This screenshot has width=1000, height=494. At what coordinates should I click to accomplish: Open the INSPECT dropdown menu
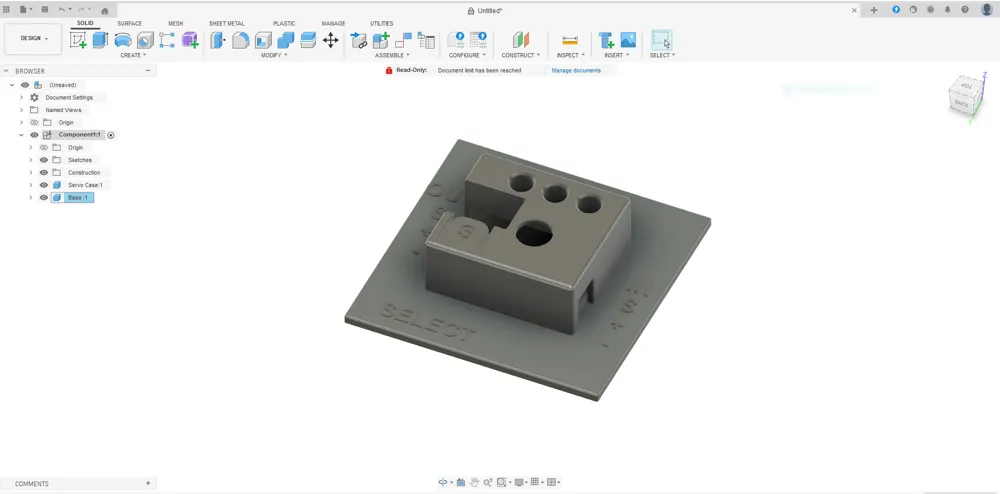tap(571, 55)
